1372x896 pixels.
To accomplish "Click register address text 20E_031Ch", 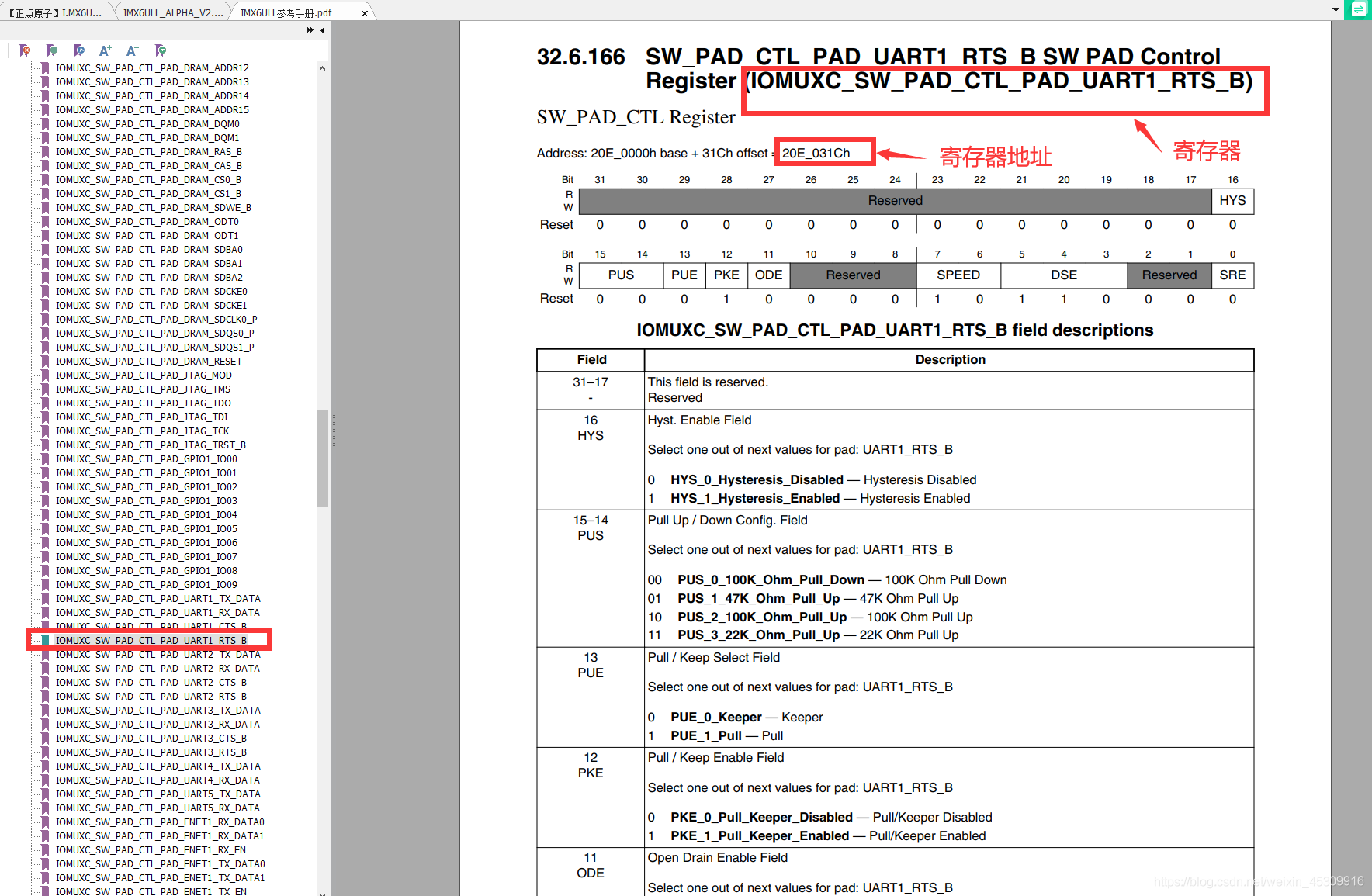I will coord(816,153).
